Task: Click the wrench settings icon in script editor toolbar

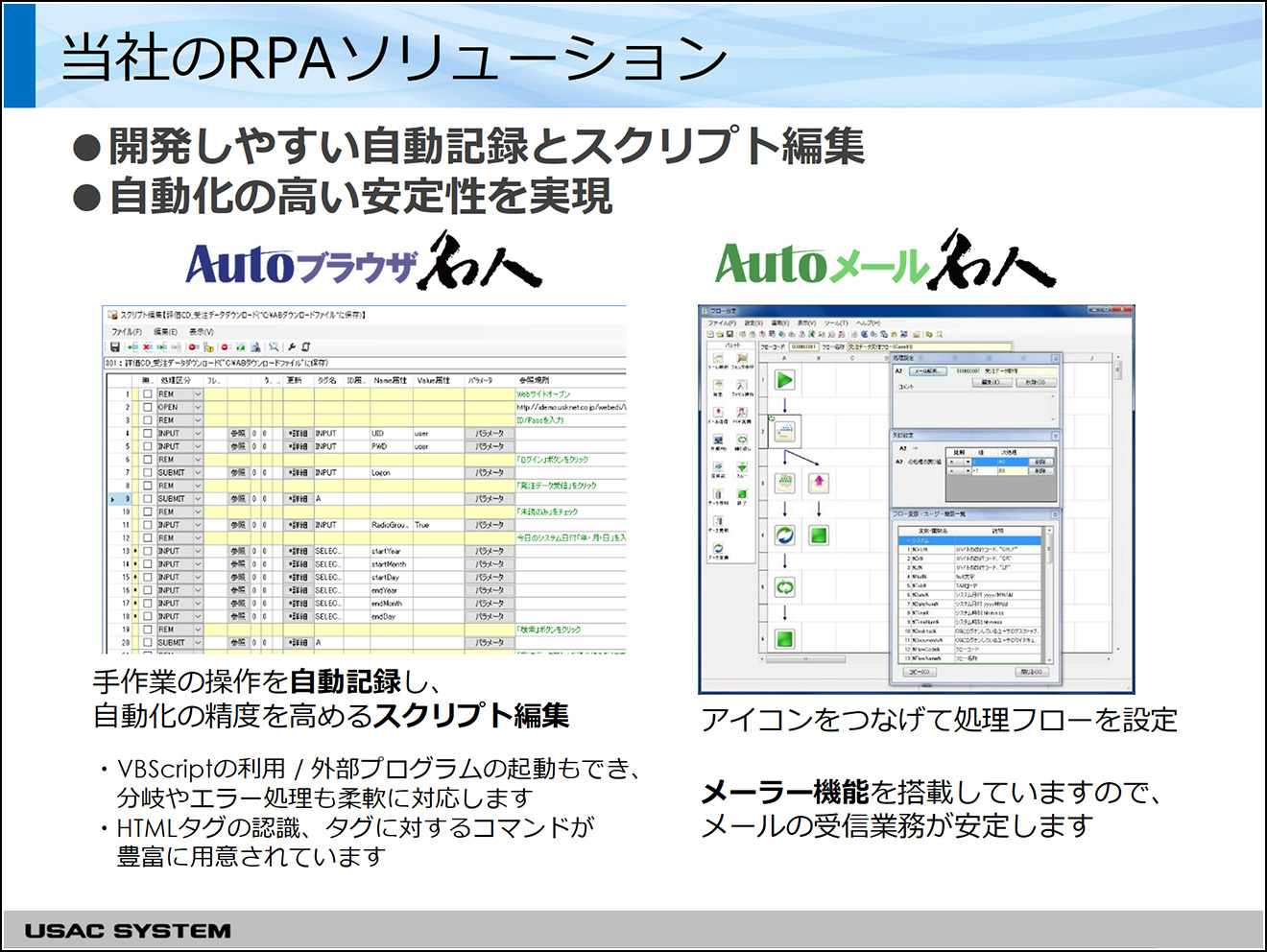Action: pyautogui.click(x=292, y=346)
